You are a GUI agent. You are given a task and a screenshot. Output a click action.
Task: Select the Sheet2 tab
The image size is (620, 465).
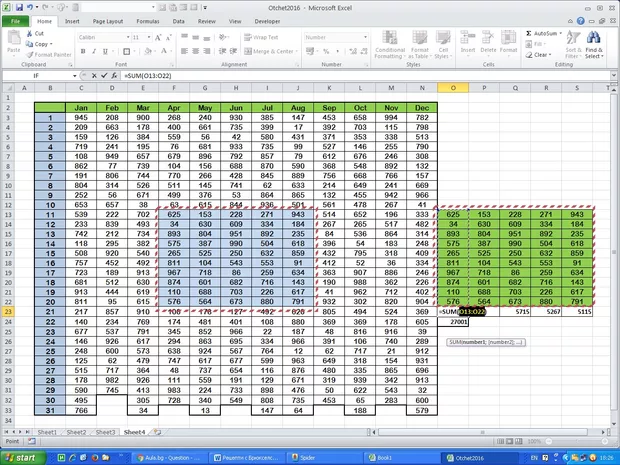coord(76,432)
